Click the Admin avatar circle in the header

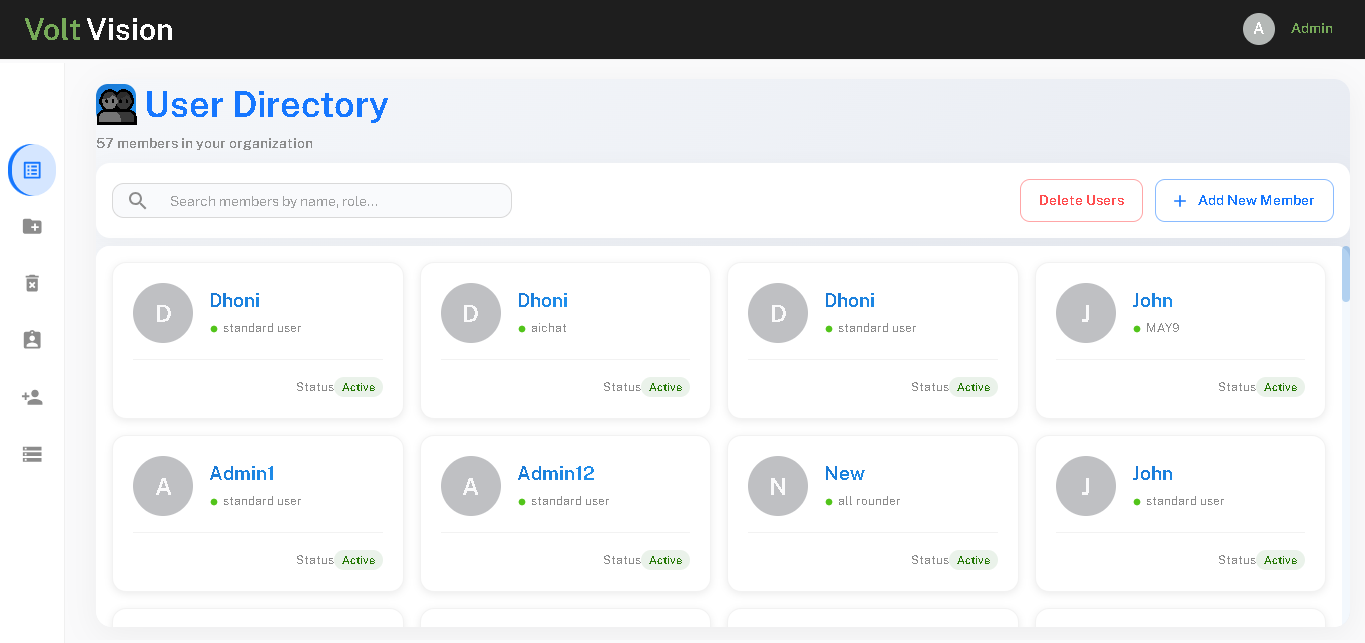point(1259,28)
